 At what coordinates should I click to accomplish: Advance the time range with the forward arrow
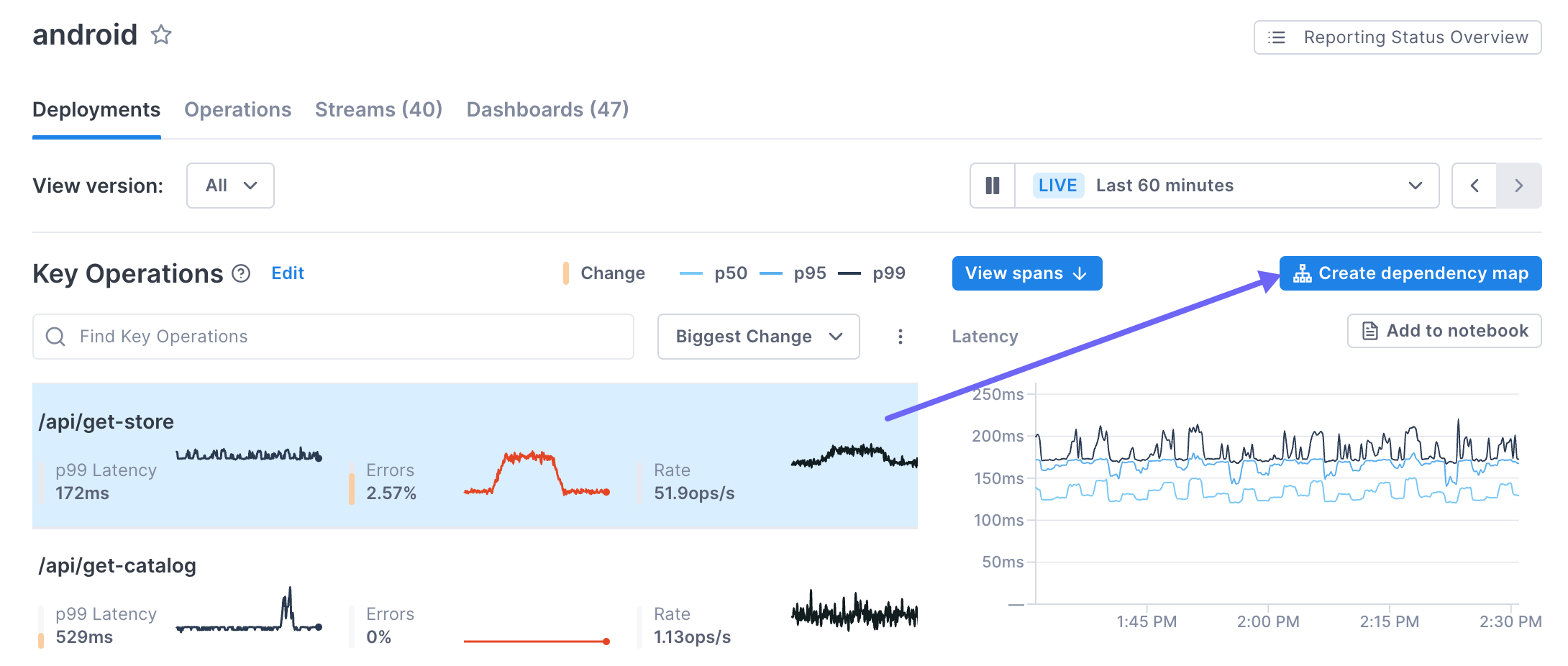(1519, 186)
